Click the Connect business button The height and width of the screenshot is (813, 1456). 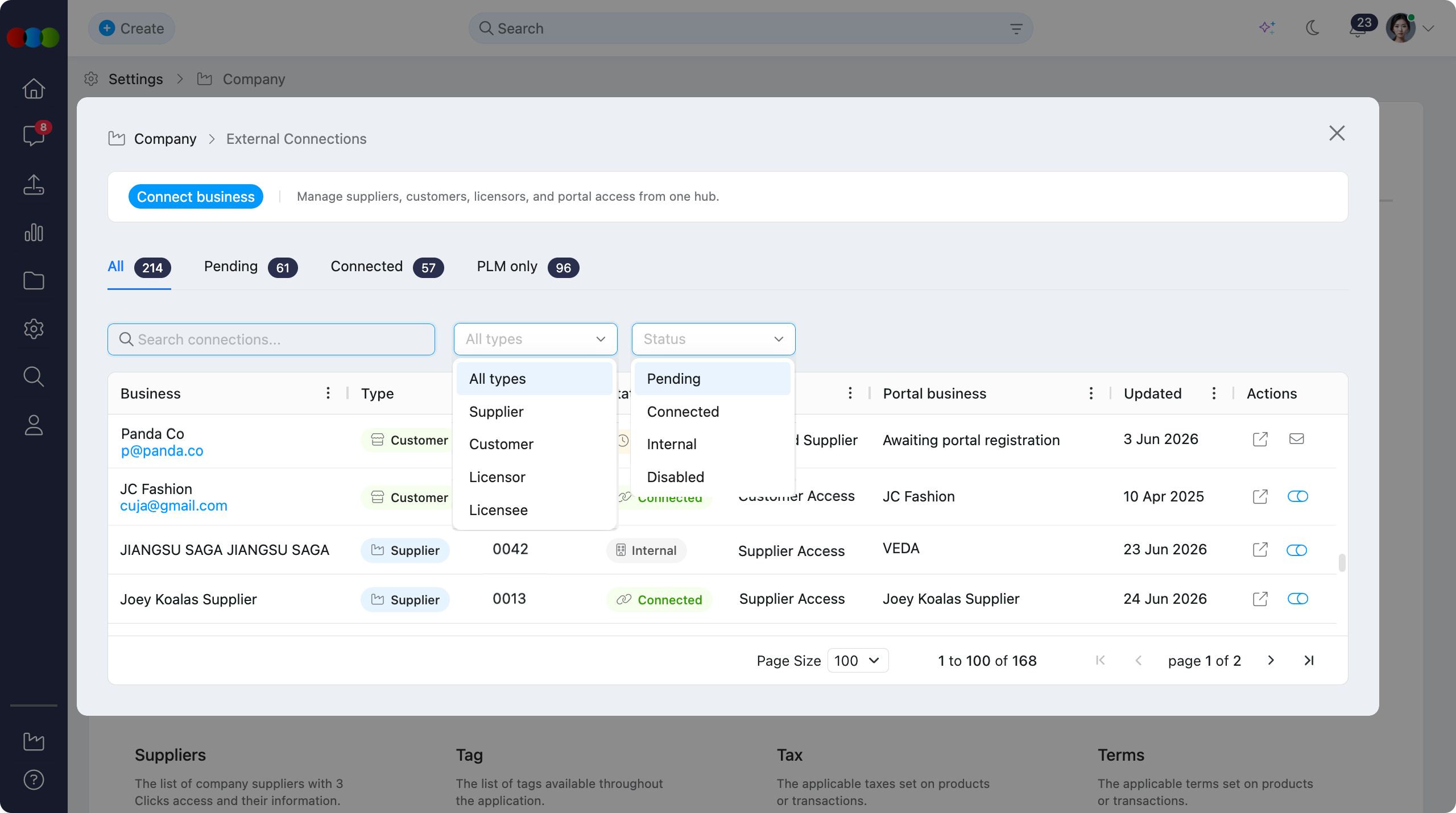coord(196,197)
